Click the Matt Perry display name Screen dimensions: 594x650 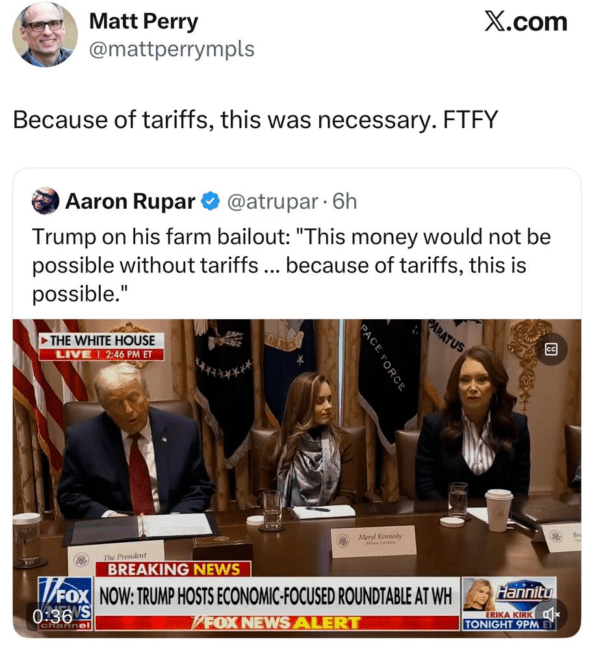[x=143, y=21]
